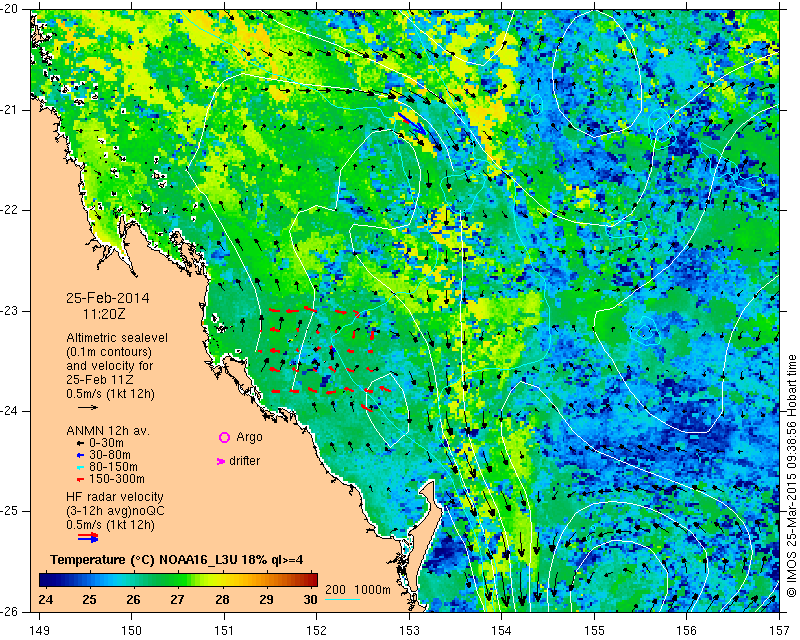Click the 'drifter' legend label
This screenshot has width=800, height=640.
coord(244,461)
